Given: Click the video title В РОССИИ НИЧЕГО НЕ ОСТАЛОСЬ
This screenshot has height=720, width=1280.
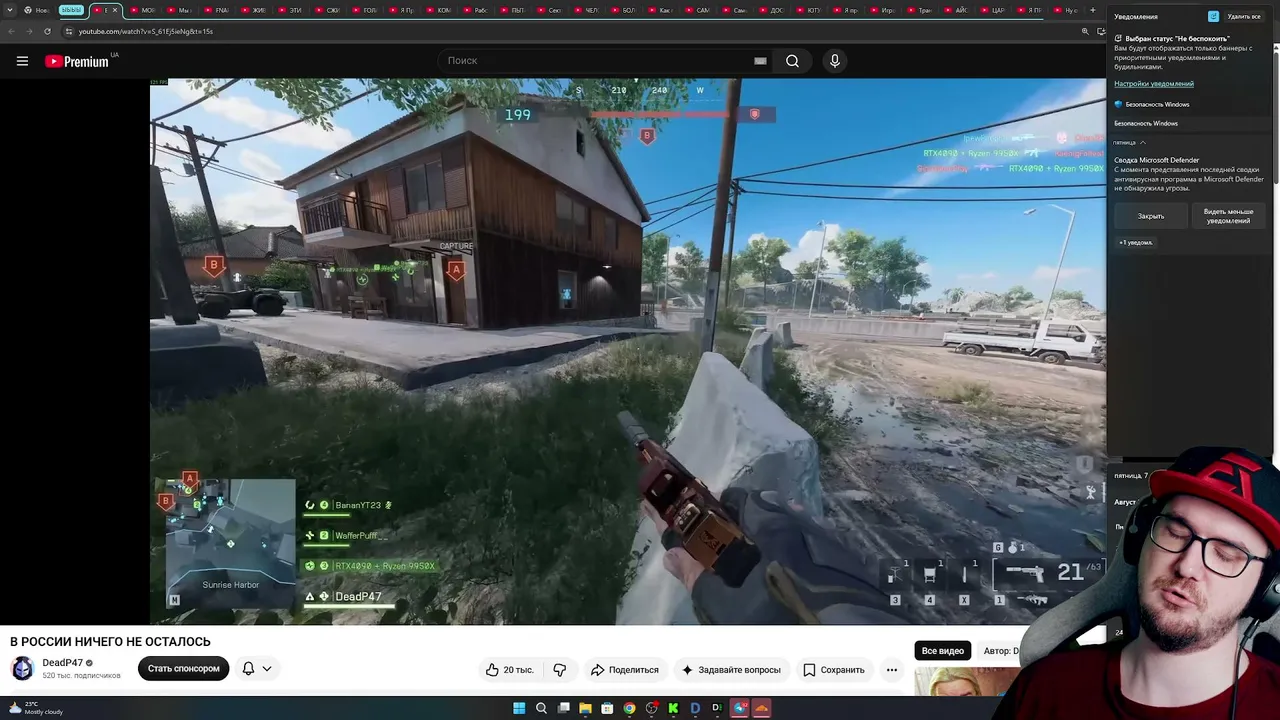Looking at the screenshot, I should [110, 642].
